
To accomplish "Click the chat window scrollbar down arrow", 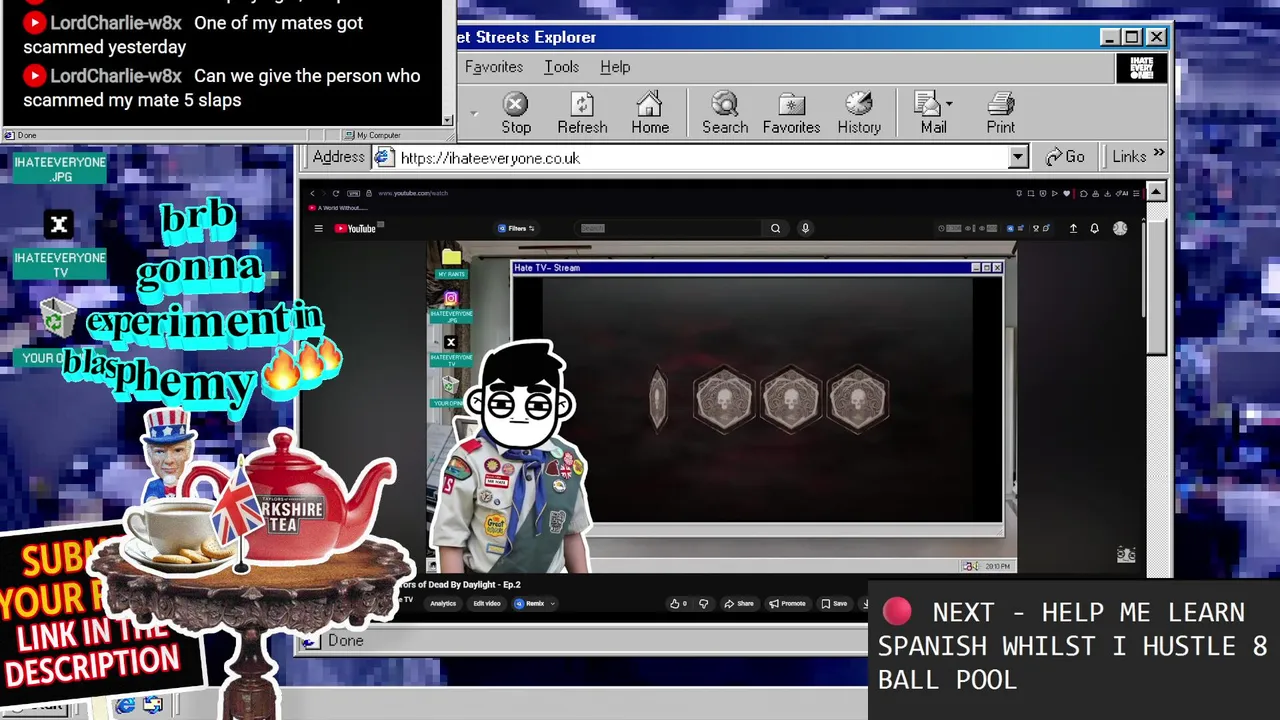I will (x=448, y=121).
